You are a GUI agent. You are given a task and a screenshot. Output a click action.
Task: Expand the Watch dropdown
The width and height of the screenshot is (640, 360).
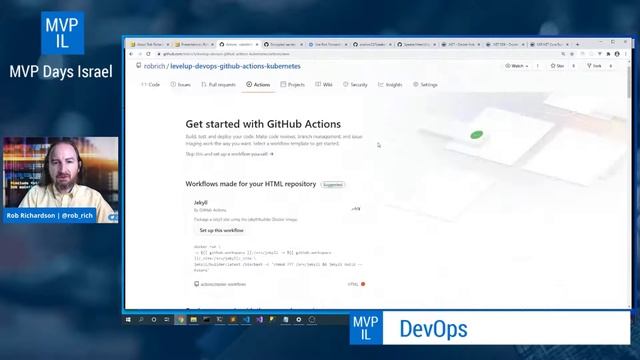(x=516, y=66)
